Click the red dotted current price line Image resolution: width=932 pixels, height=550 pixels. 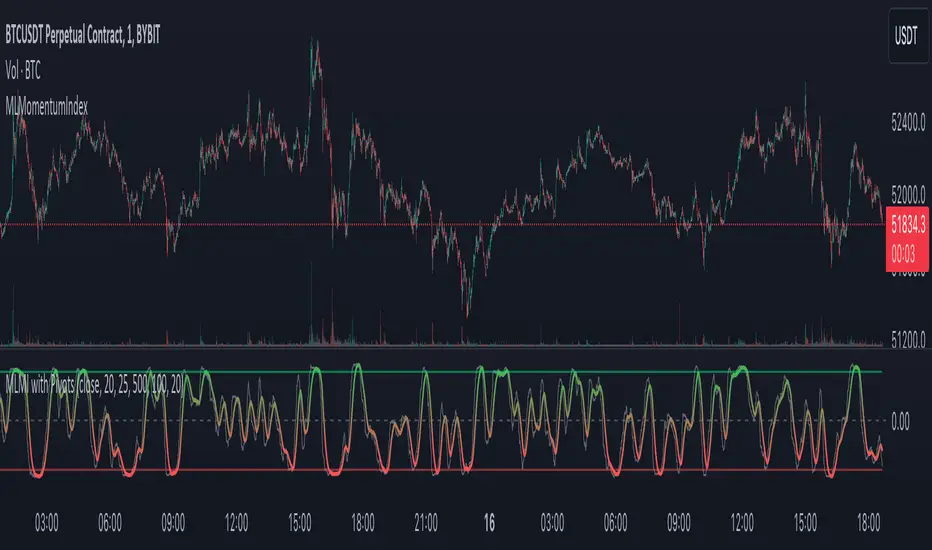coord(441,224)
